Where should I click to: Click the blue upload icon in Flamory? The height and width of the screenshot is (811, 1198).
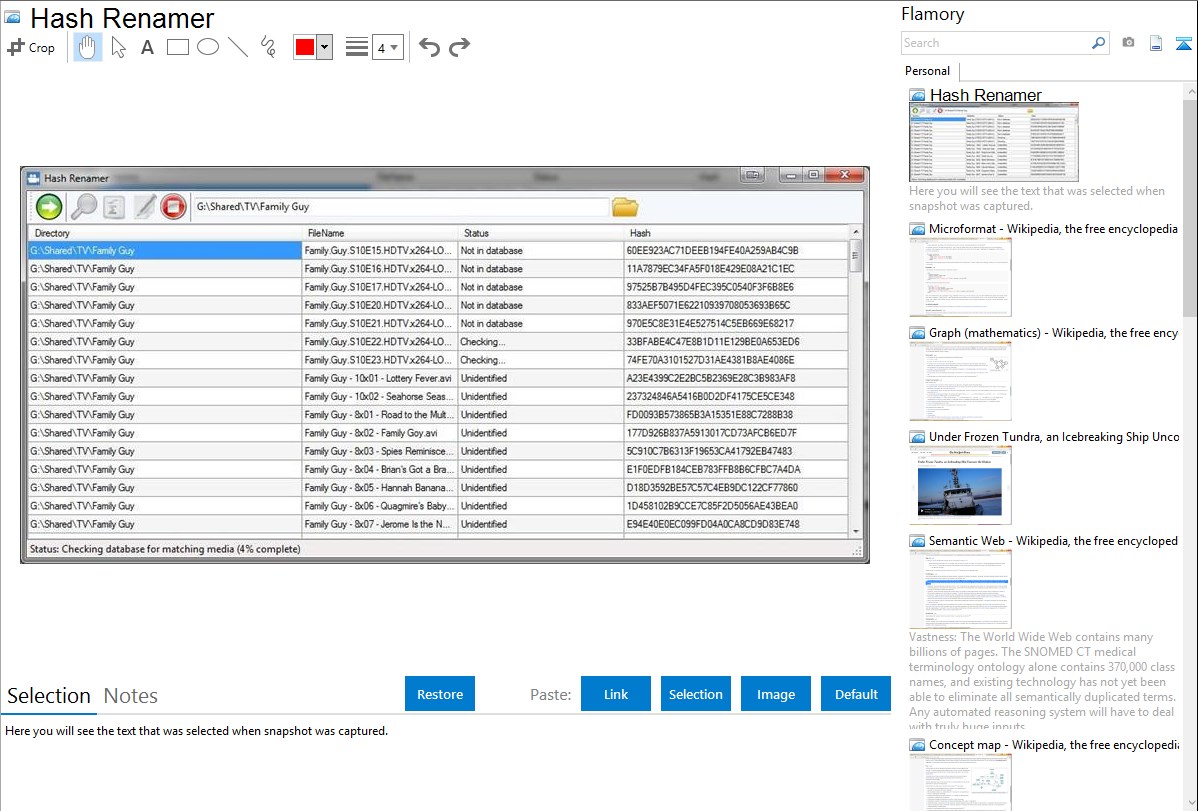pos(1183,44)
